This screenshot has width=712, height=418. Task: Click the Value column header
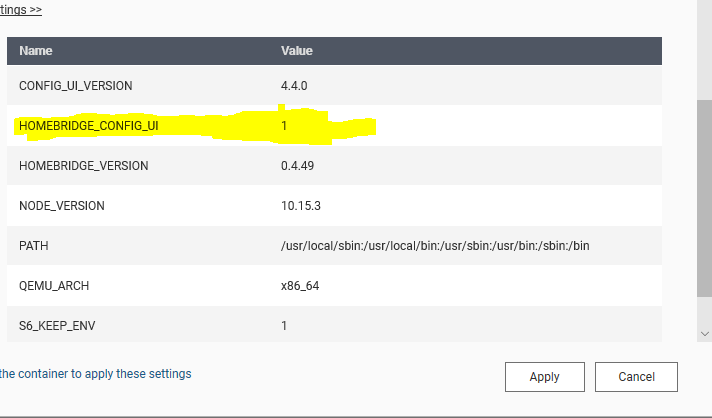pyautogui.click(x=297, y=50)
